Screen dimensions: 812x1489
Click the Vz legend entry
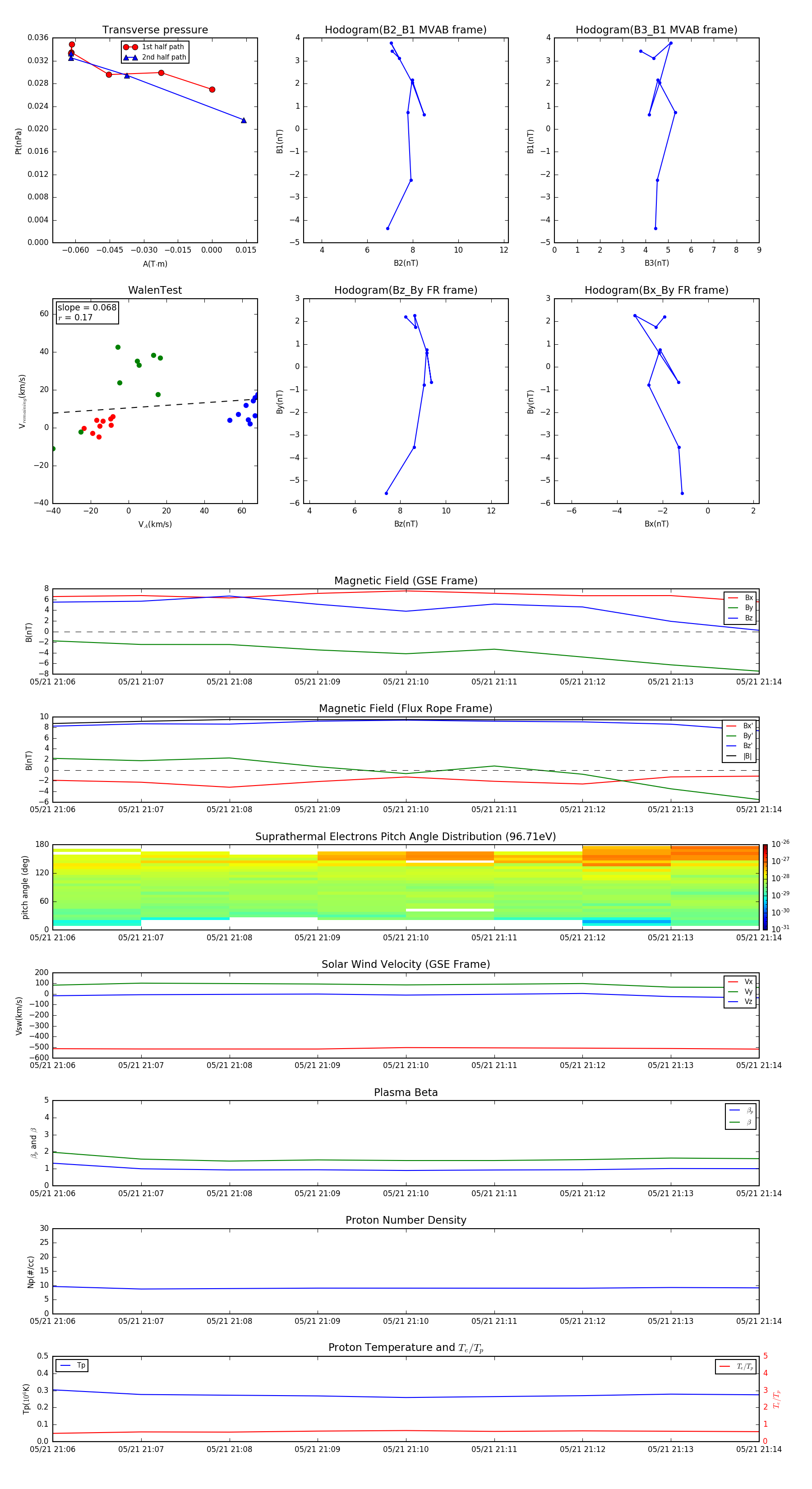coord(740,1002)
